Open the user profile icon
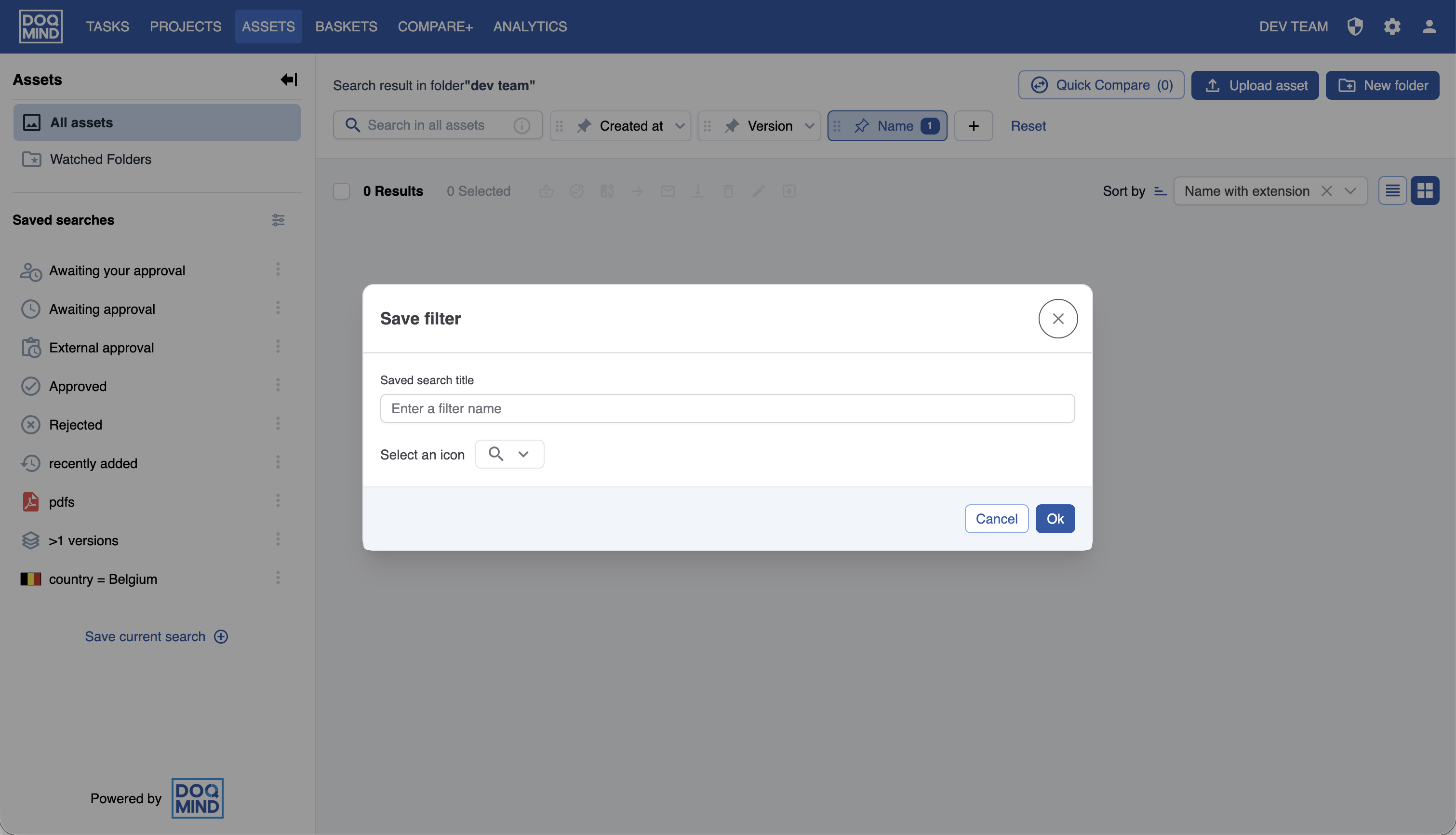Screen dimensions: 1456x835 click(1429, 27)
